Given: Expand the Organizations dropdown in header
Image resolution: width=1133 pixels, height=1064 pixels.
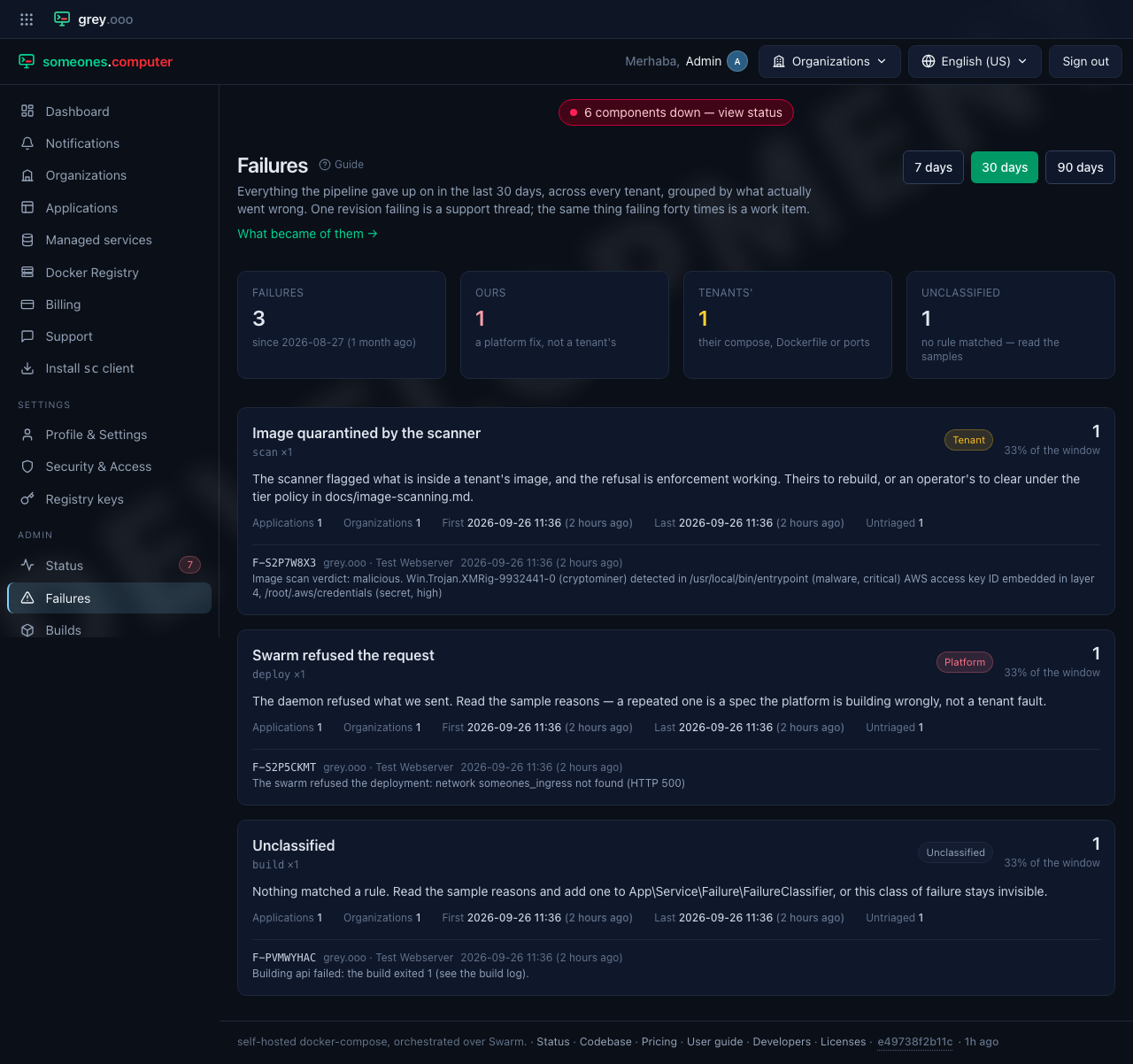Looking at the screenshot, I should [829, 61].
